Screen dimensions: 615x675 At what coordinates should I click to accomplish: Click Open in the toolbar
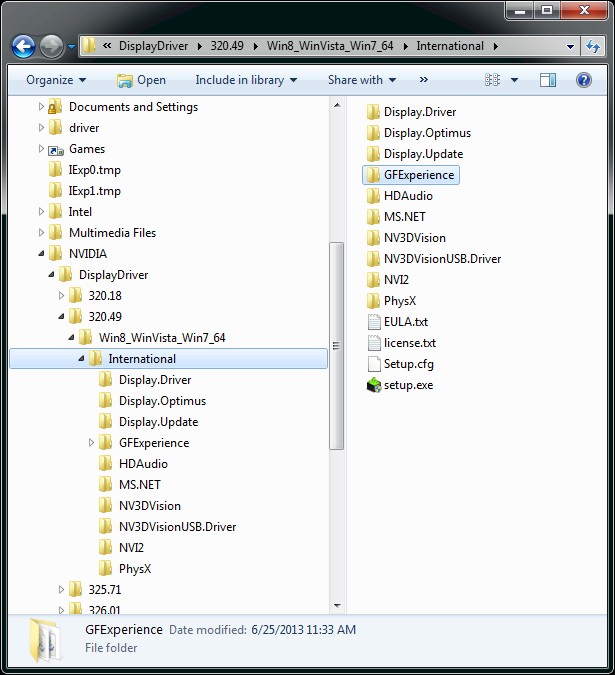pos(141,80)
